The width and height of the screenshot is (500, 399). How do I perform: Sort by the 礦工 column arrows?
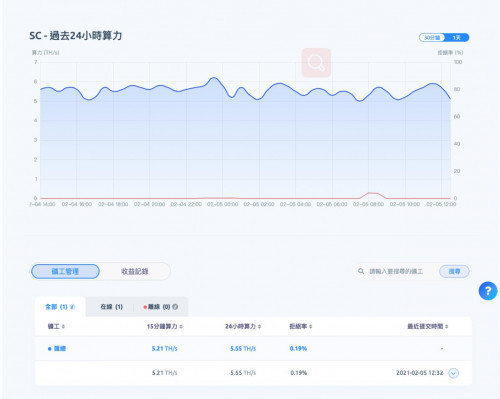click(63, 326)
